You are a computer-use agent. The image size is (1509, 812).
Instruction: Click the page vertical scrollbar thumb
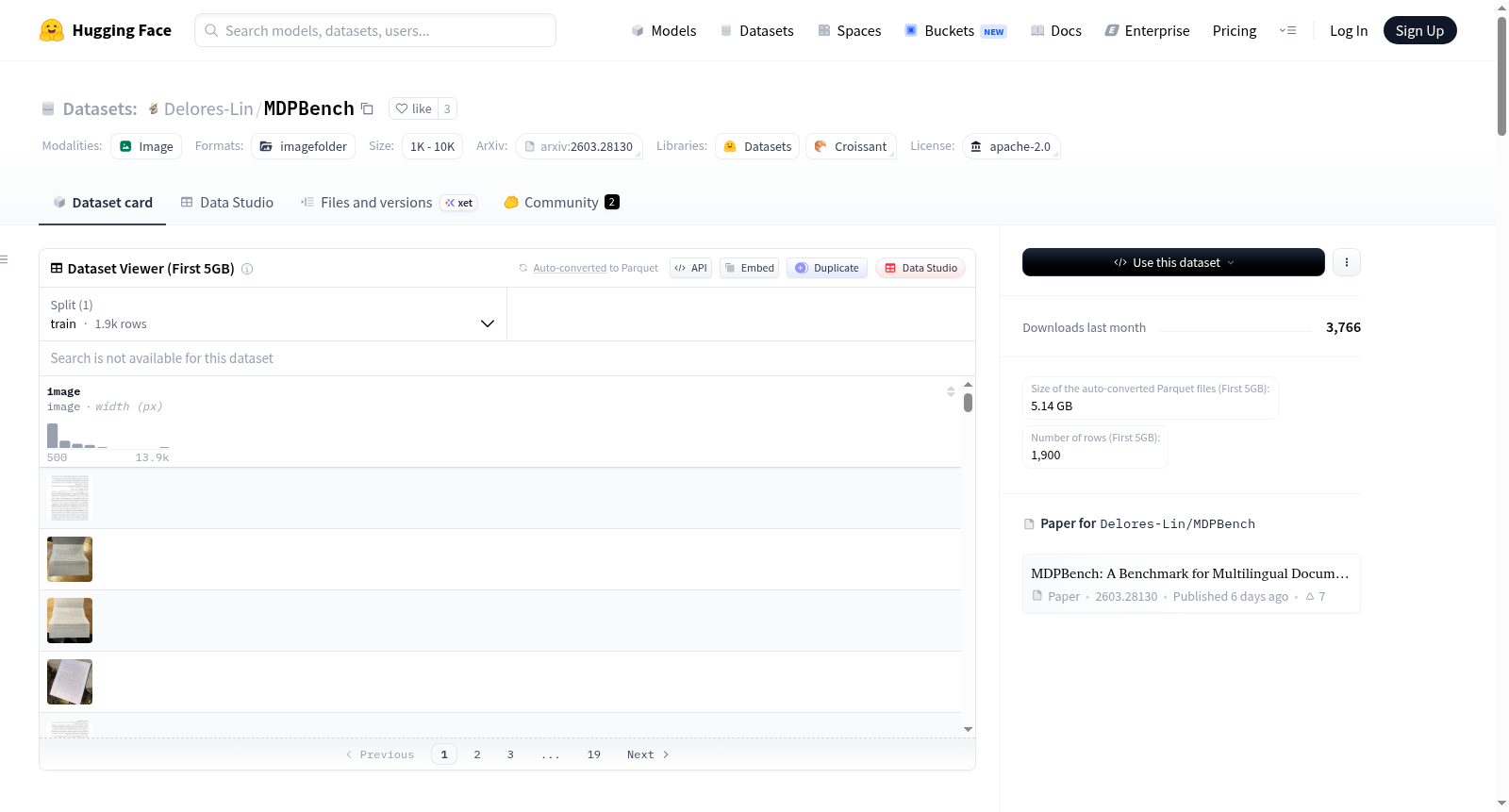pos(1501,75)
